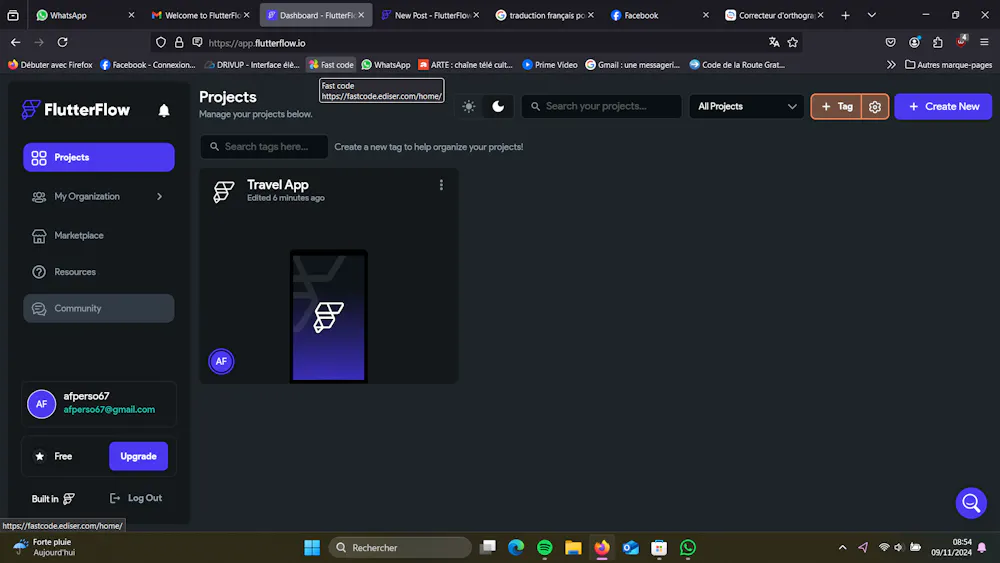
Task: Open File Explorer from the taskbar
Action: [573, 548]
